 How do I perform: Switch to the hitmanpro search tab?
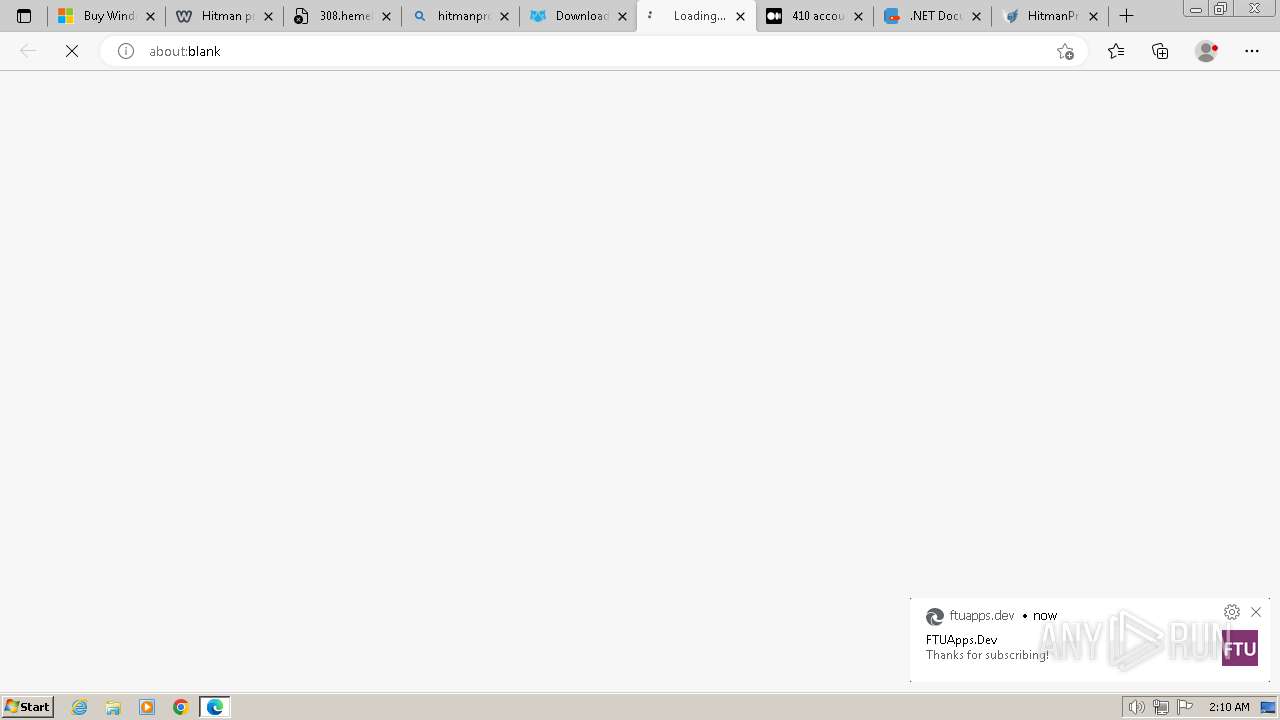(460, 16)
